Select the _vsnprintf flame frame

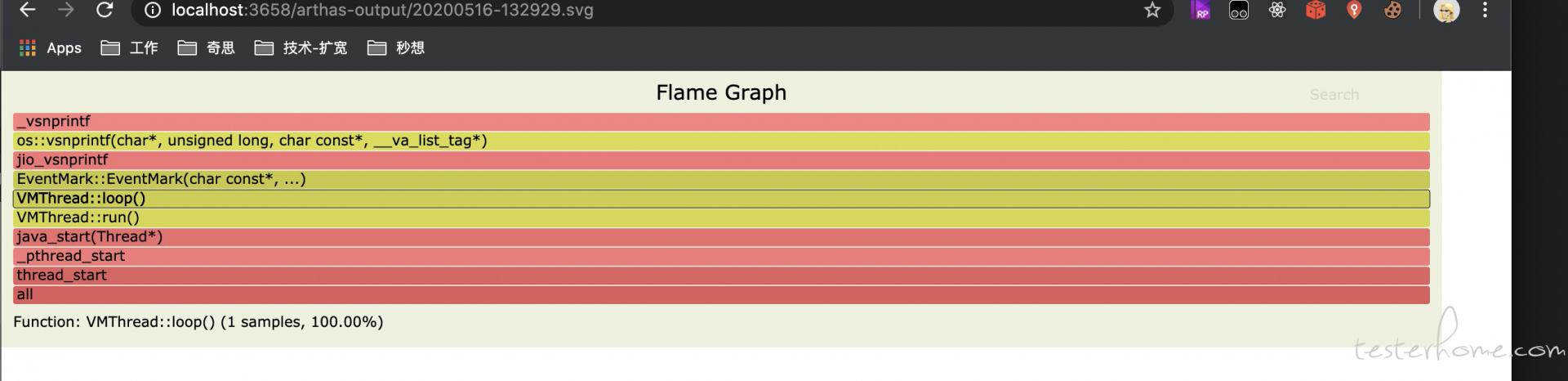[721, 122]
